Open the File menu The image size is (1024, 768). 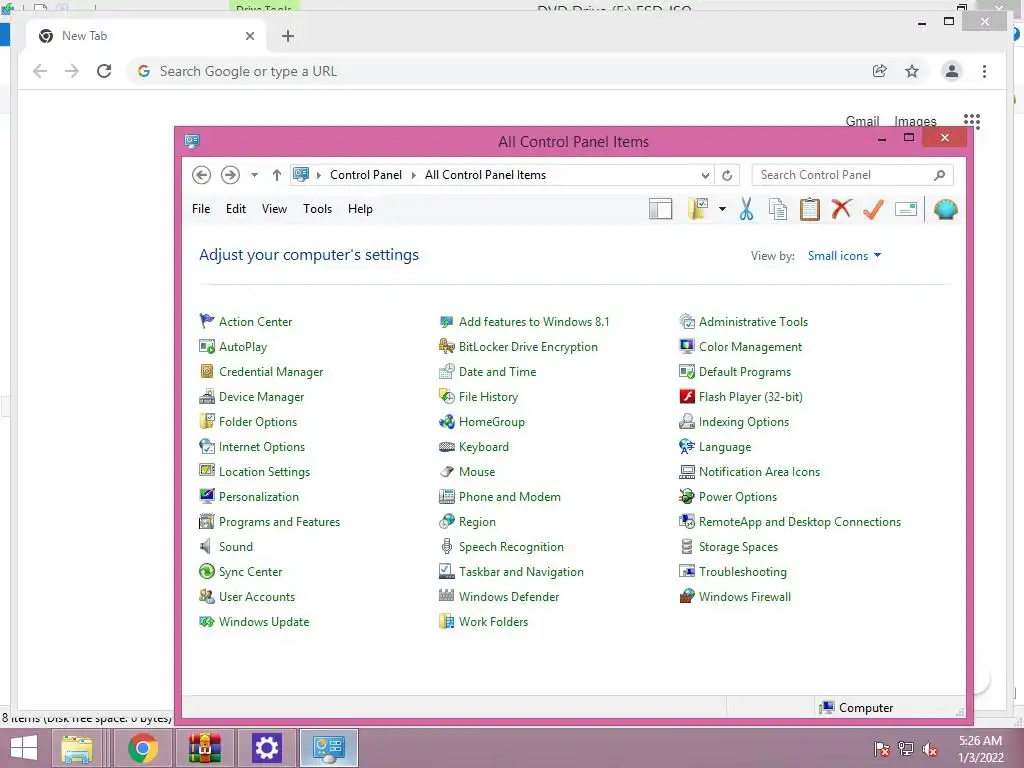click(201, 209)
